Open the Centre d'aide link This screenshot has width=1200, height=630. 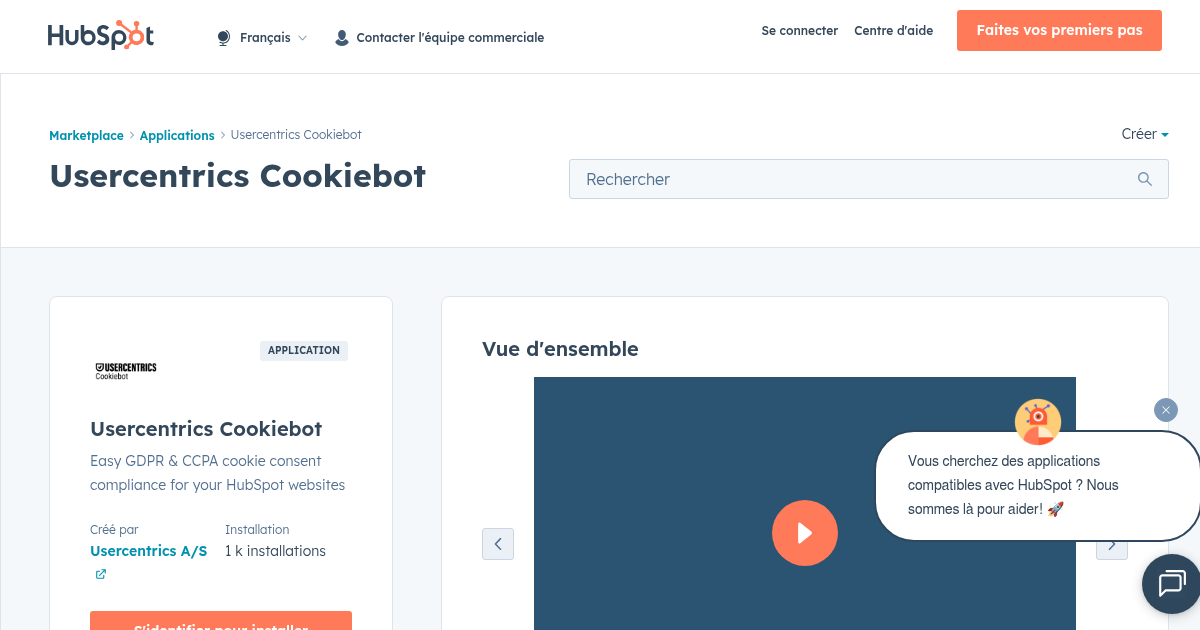pos(893,31)
